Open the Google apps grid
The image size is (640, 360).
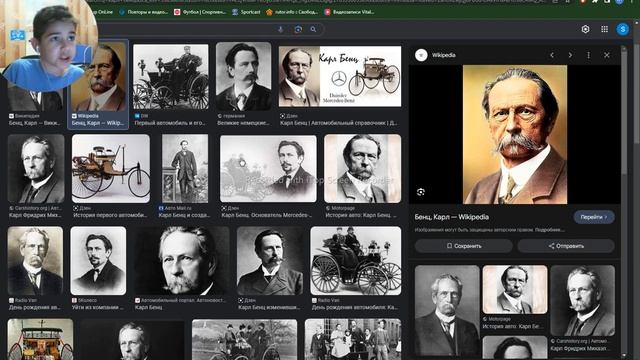[x=604, y=29]
